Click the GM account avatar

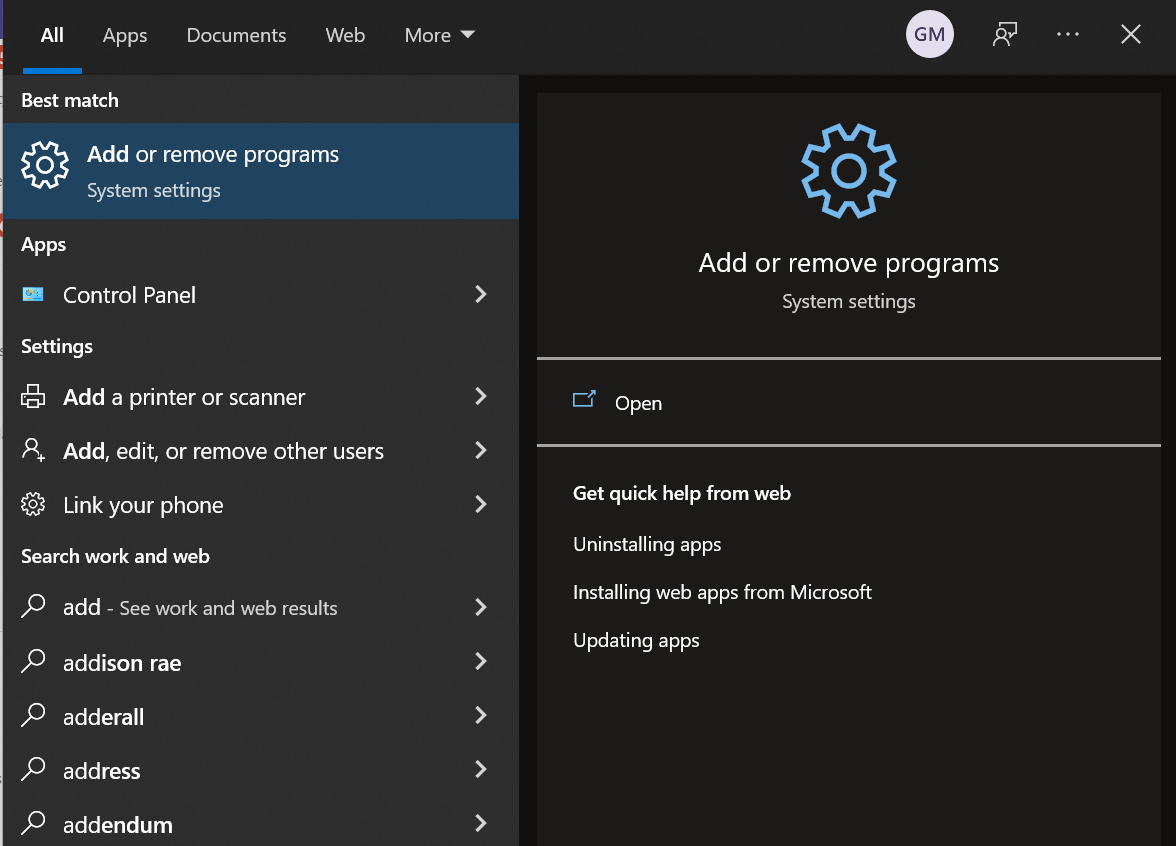[x=929, y=34]
